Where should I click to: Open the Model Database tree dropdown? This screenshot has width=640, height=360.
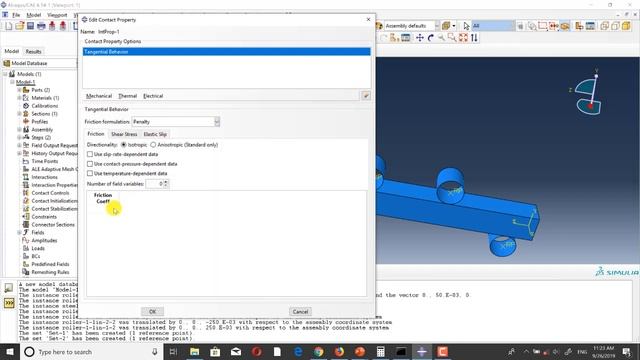point(40,63)
